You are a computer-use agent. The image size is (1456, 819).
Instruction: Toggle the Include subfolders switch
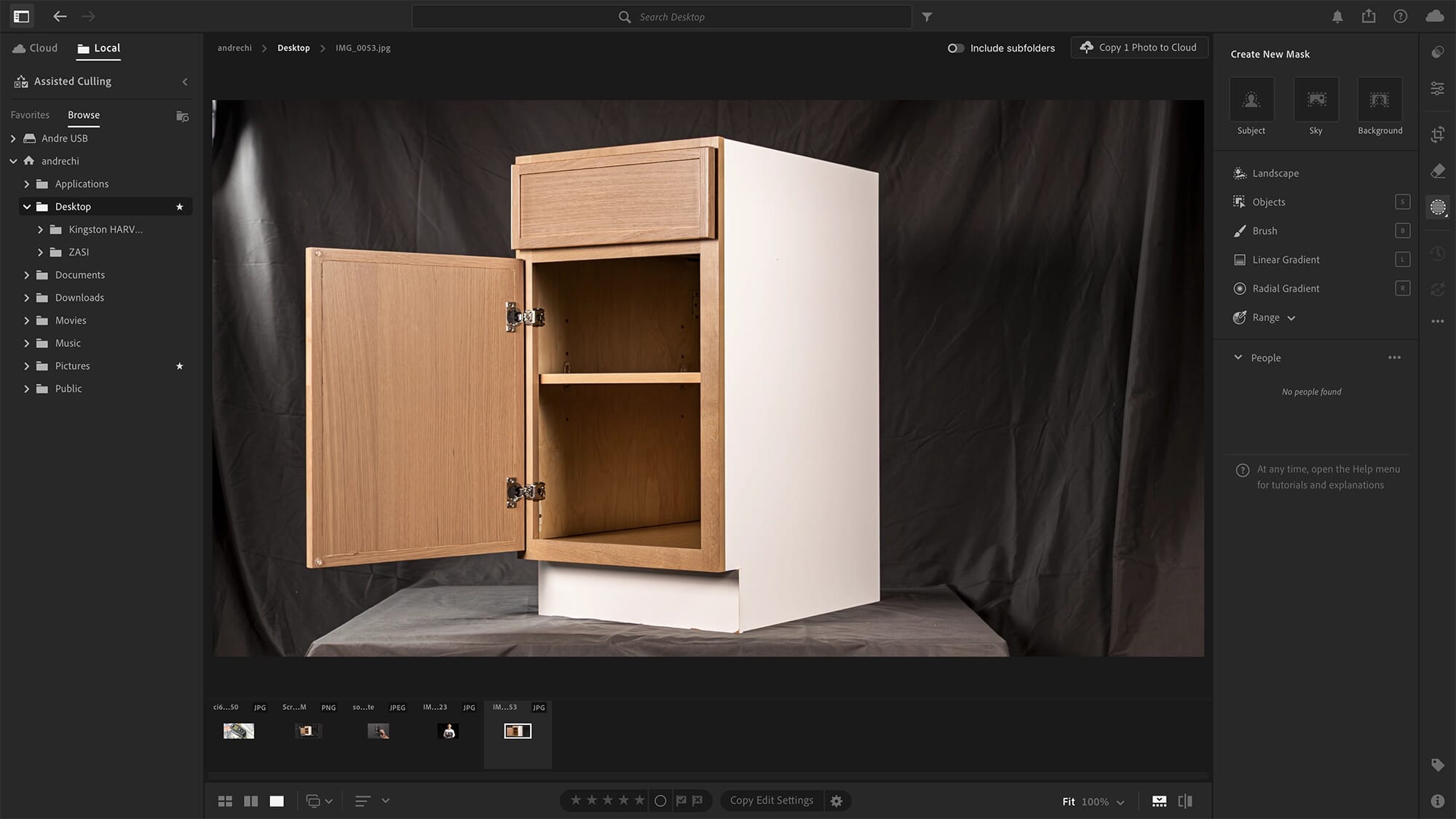tap(957, 48)
